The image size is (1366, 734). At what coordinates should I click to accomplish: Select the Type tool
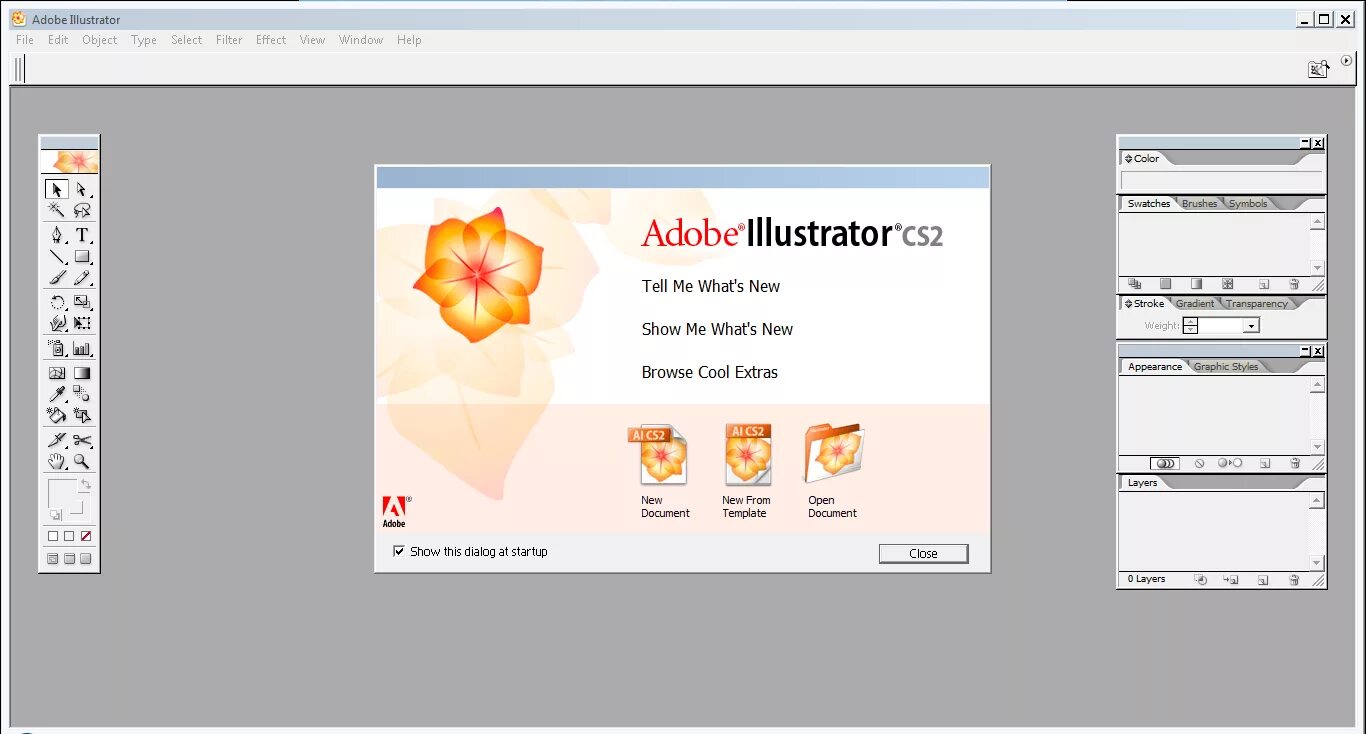[82, 235]
